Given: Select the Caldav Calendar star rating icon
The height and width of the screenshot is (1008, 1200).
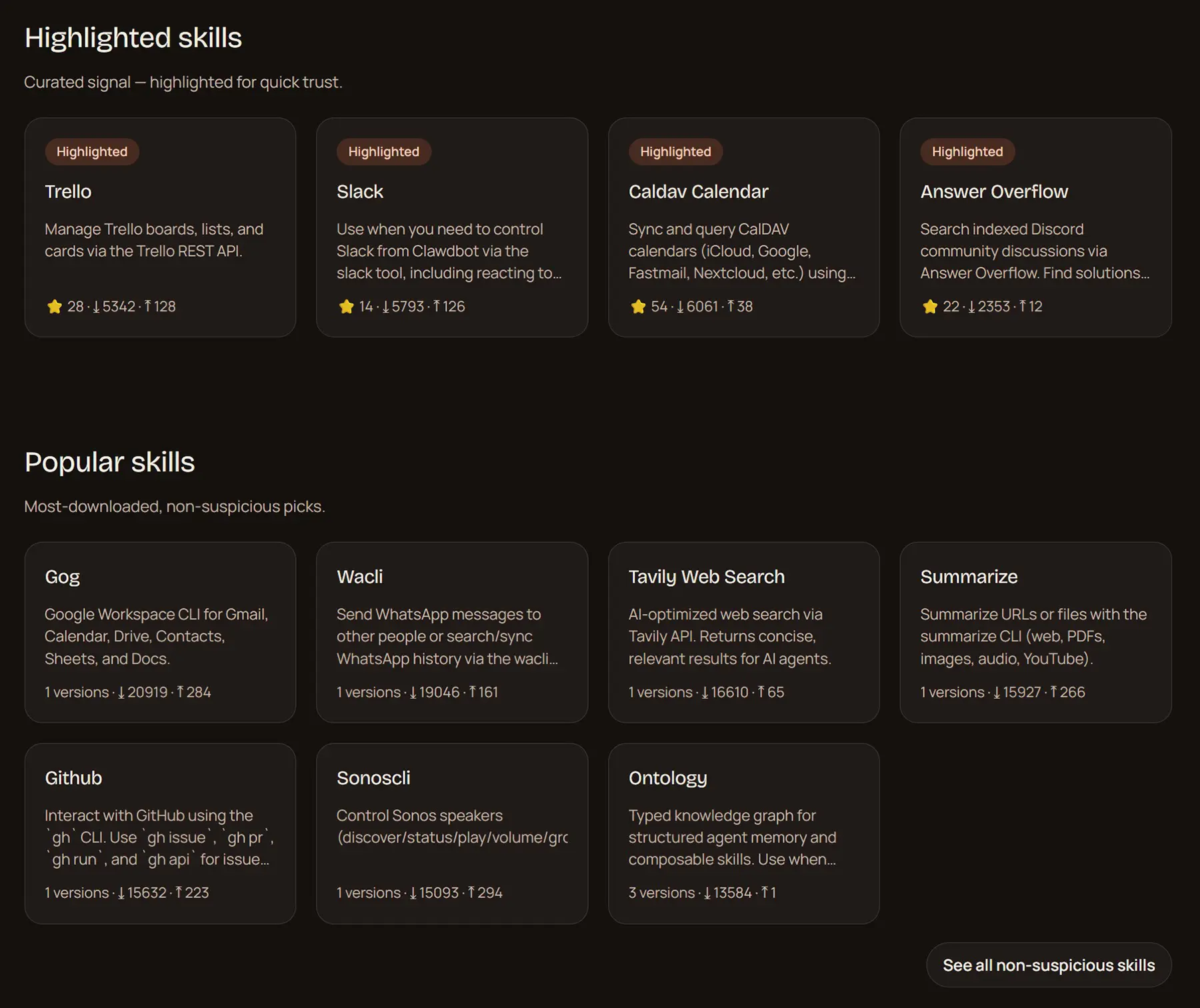Looking at the screenshot, I should tap(638, 307).
